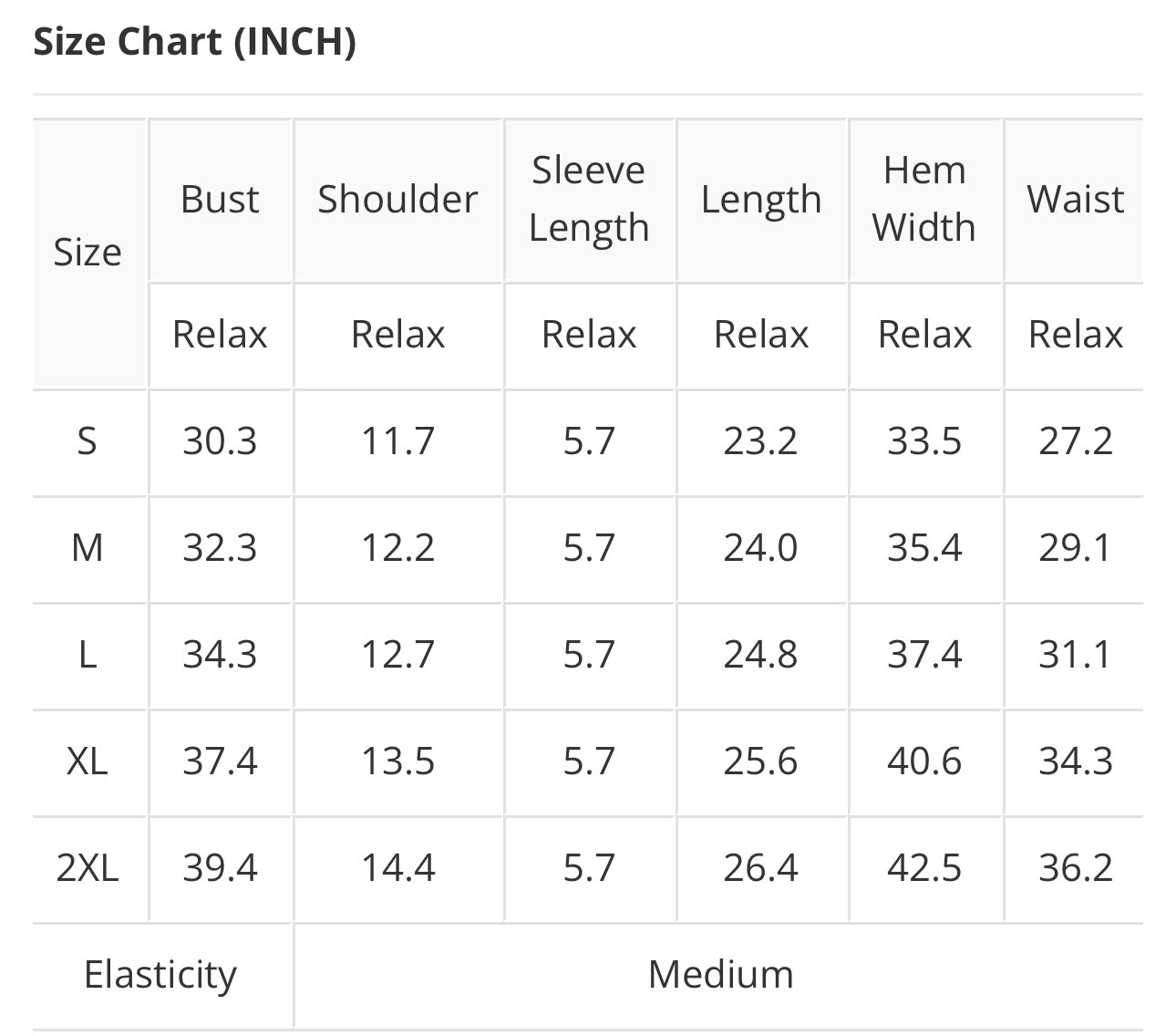Select the 2XL size row label
Screen dimensions: 1176x1036
pos(88,867)
